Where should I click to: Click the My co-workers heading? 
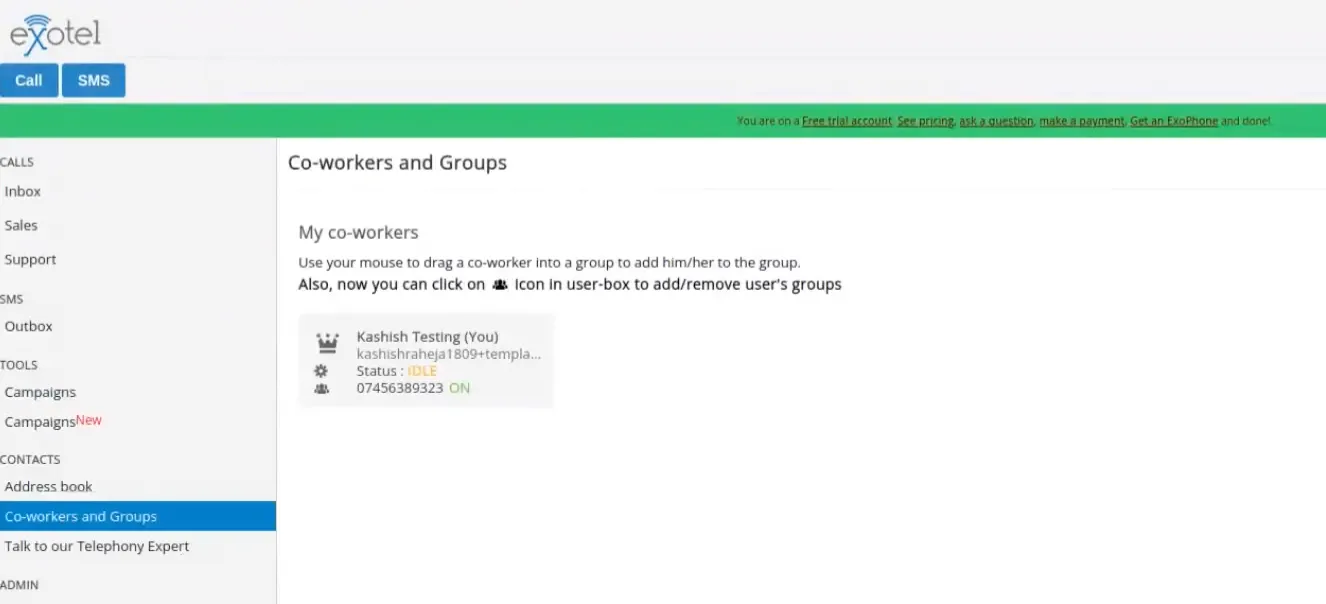click(358, 232)
